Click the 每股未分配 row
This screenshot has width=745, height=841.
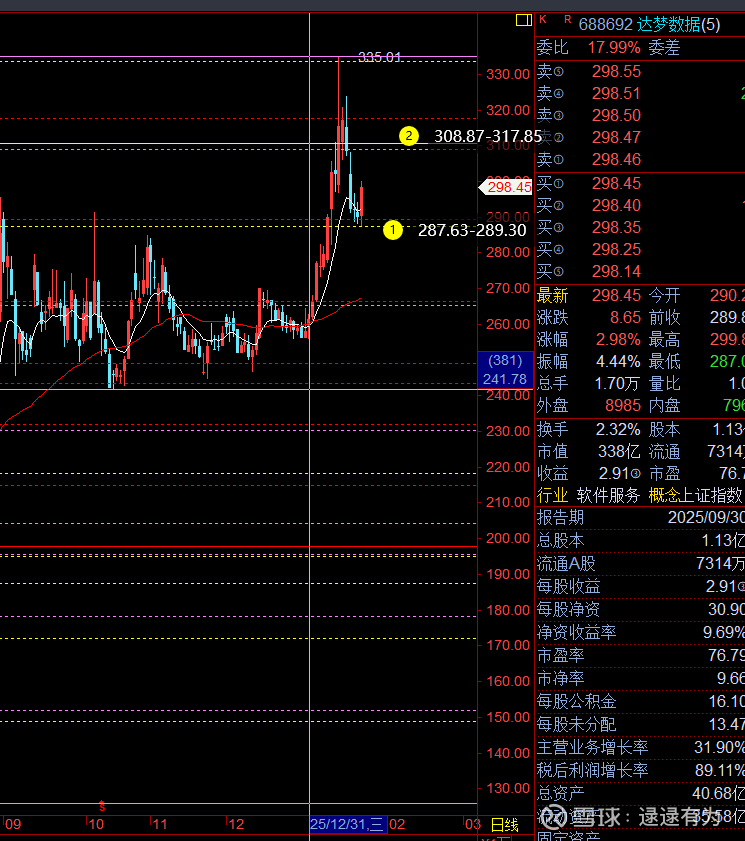click(x=640, y=725)
